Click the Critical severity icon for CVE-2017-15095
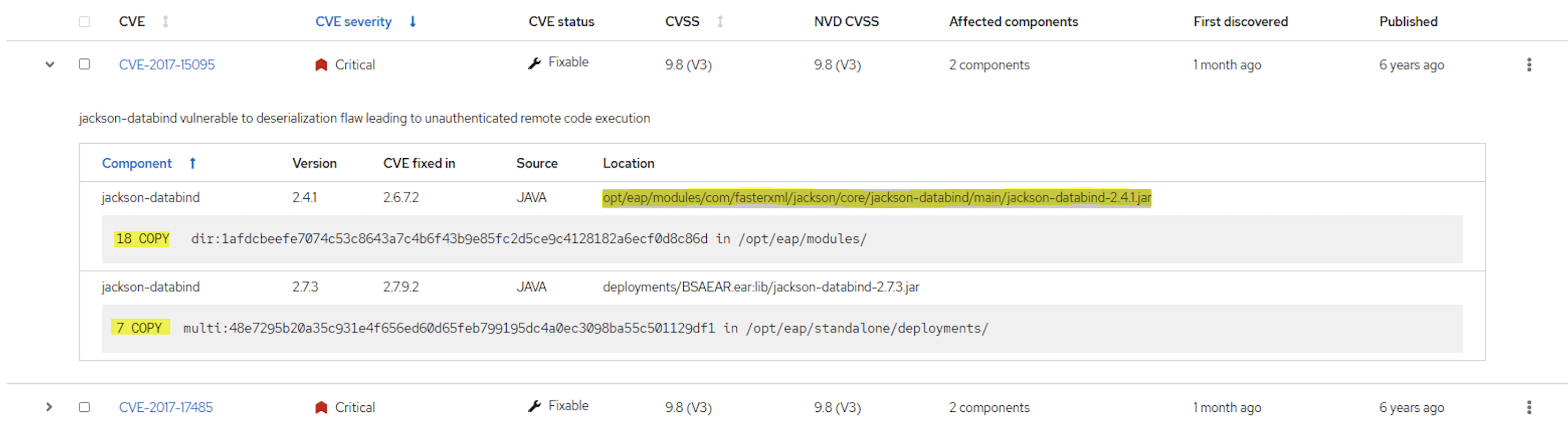This screenshot has width=1568, height=430. pyautogui.click(x=321, y=65)
